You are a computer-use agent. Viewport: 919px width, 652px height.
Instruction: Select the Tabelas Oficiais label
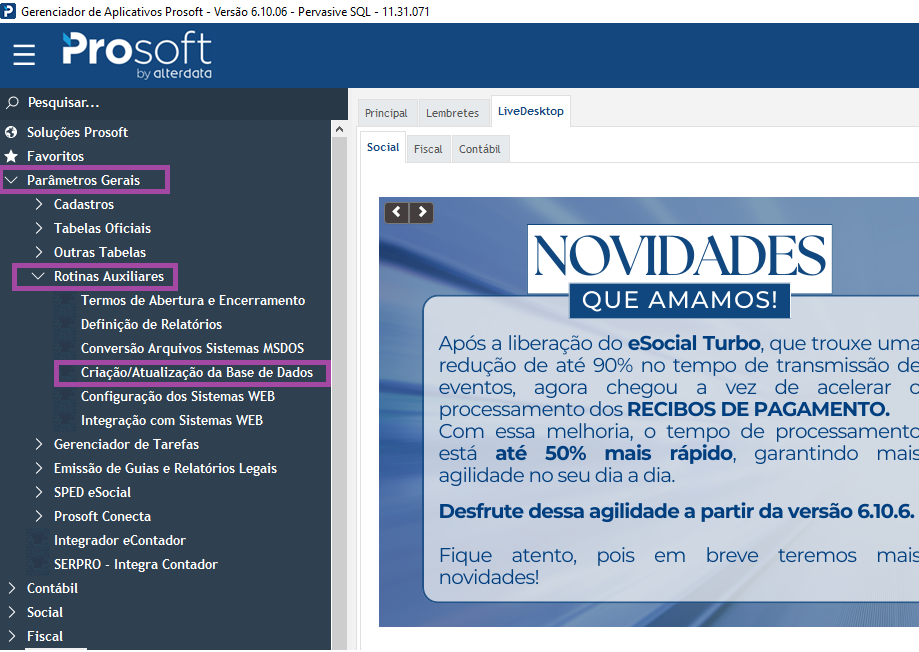(103, 228)
